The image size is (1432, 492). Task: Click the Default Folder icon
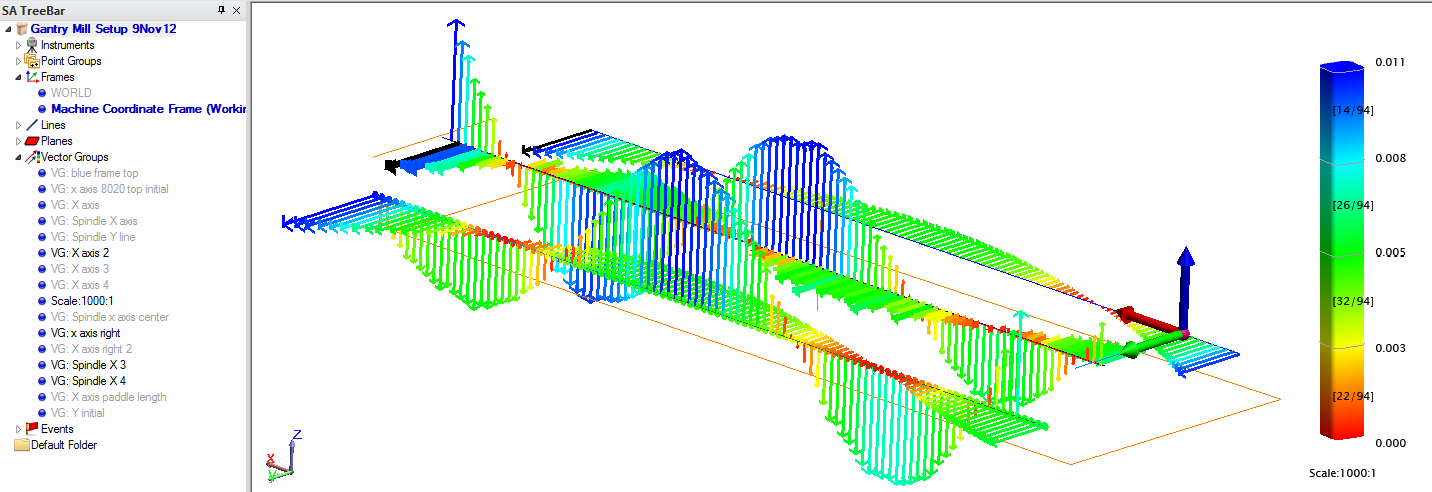click(21, 445)
